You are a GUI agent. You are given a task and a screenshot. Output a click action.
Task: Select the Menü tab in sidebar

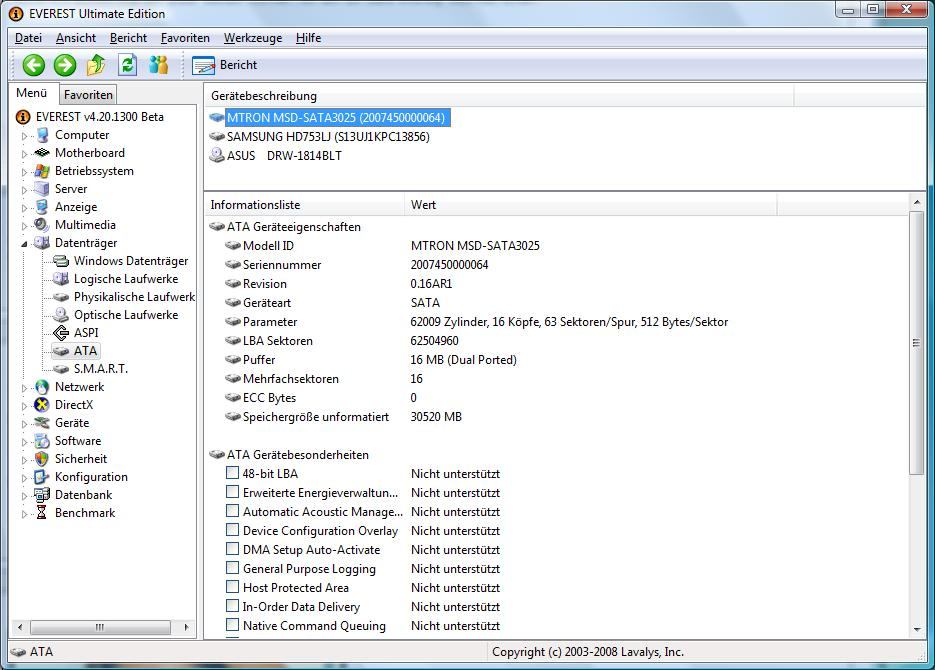32,94
